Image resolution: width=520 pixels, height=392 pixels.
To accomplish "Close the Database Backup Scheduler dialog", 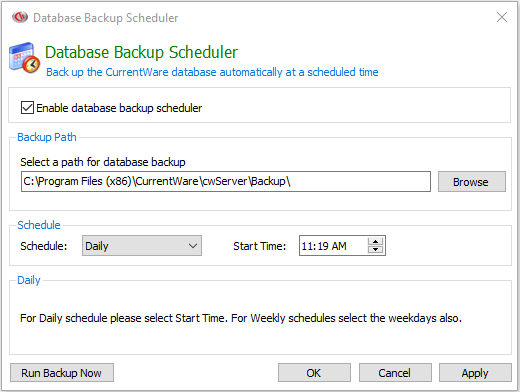I will tap(502, 17).
